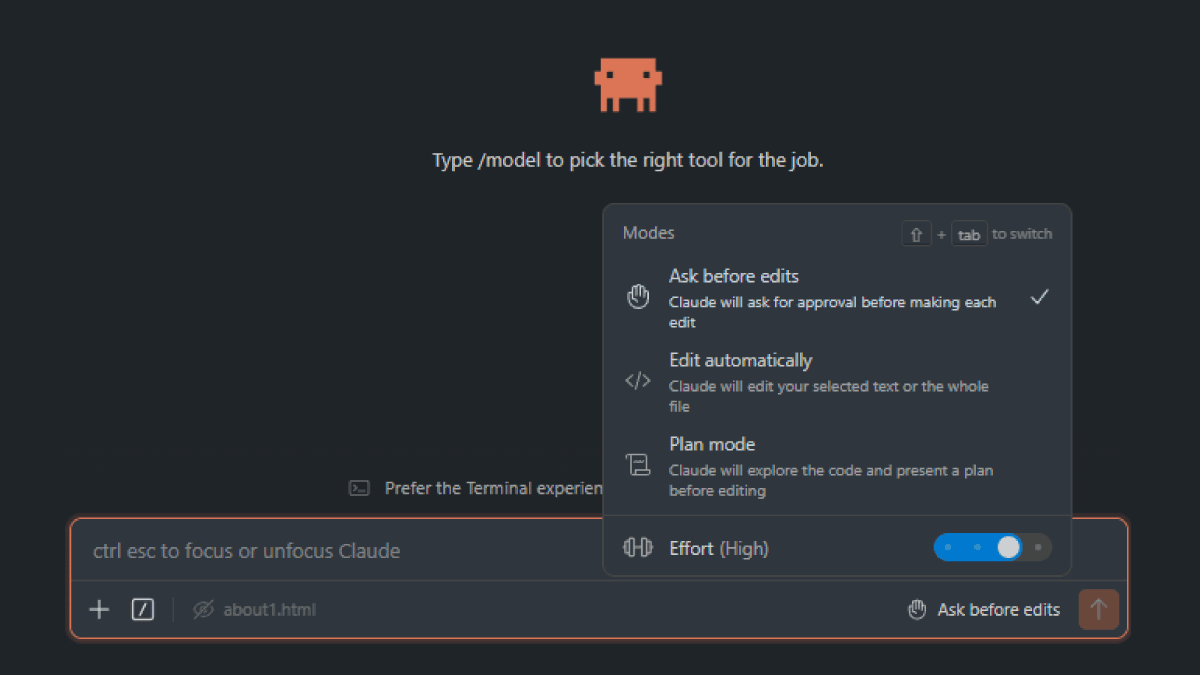Screen dimensions: 1200x675
Task: Click the tab key badge in the Modes header
Action: tap(968, 234)
